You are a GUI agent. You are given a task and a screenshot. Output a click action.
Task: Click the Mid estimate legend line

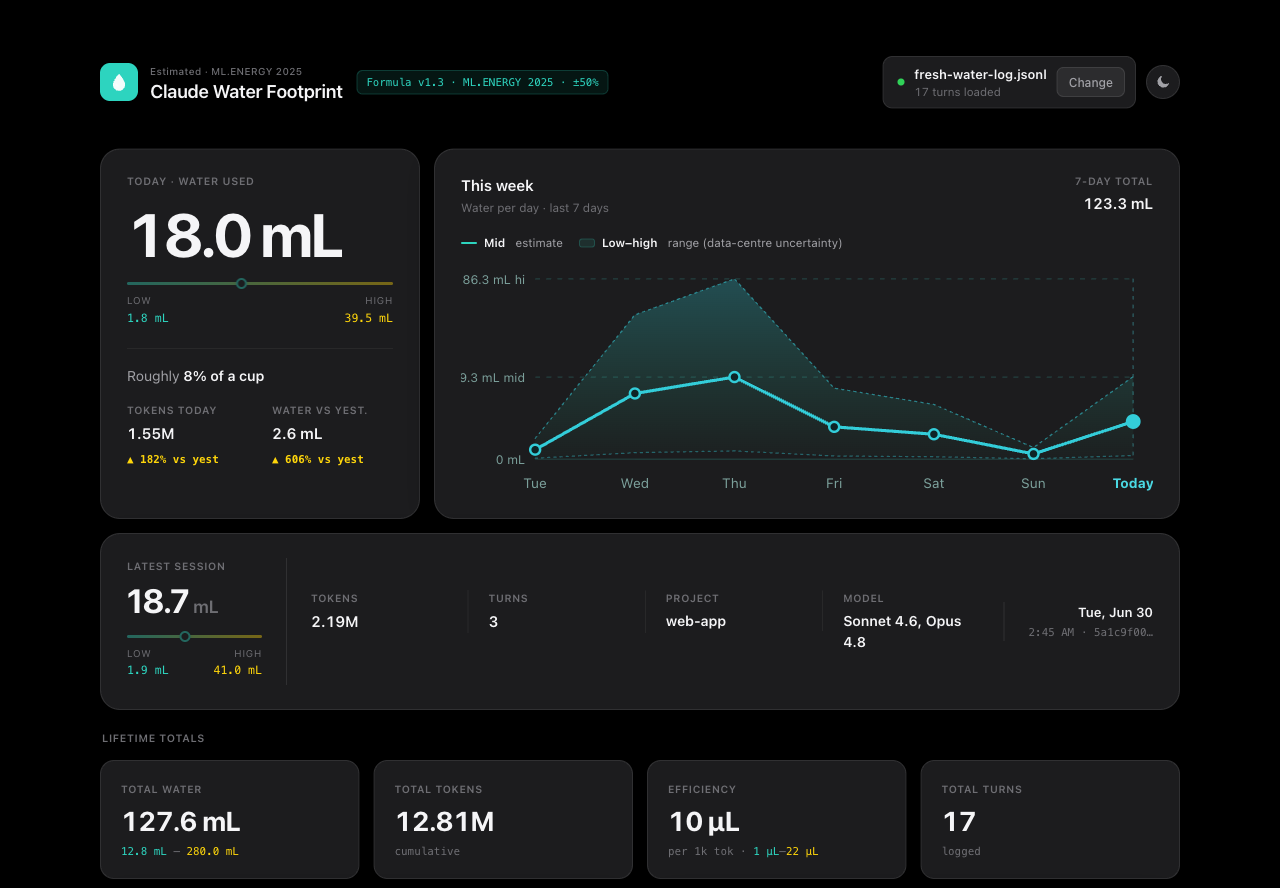(x=469, y=243)
